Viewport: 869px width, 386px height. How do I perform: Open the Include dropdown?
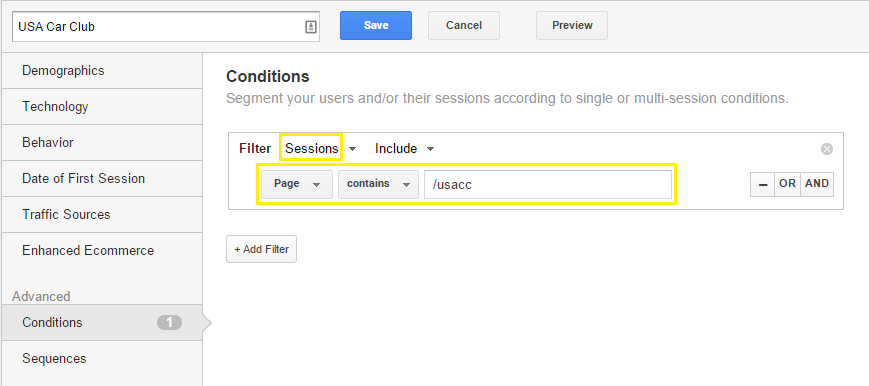tap(405, 149)
